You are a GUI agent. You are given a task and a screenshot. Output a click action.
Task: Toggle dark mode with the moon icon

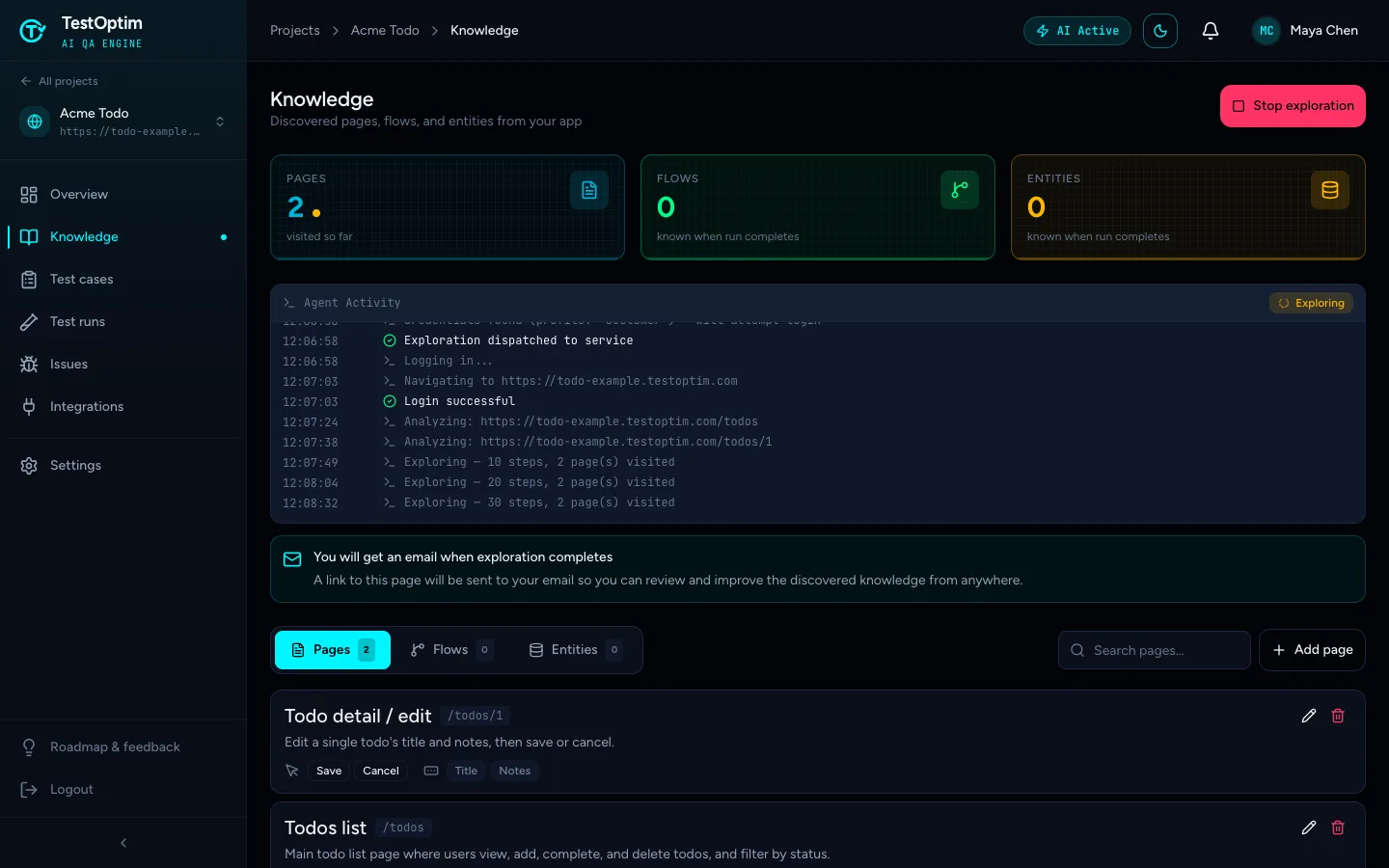(1160, 31)
